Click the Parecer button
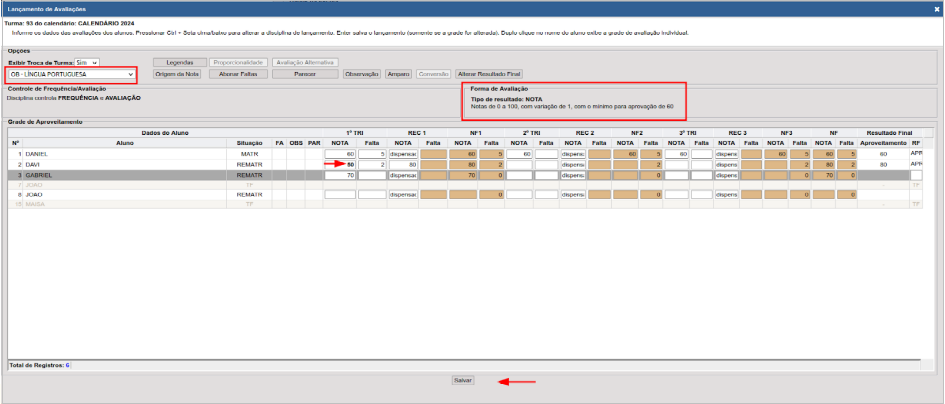945x404 pixels. click(x=305, y=74)
